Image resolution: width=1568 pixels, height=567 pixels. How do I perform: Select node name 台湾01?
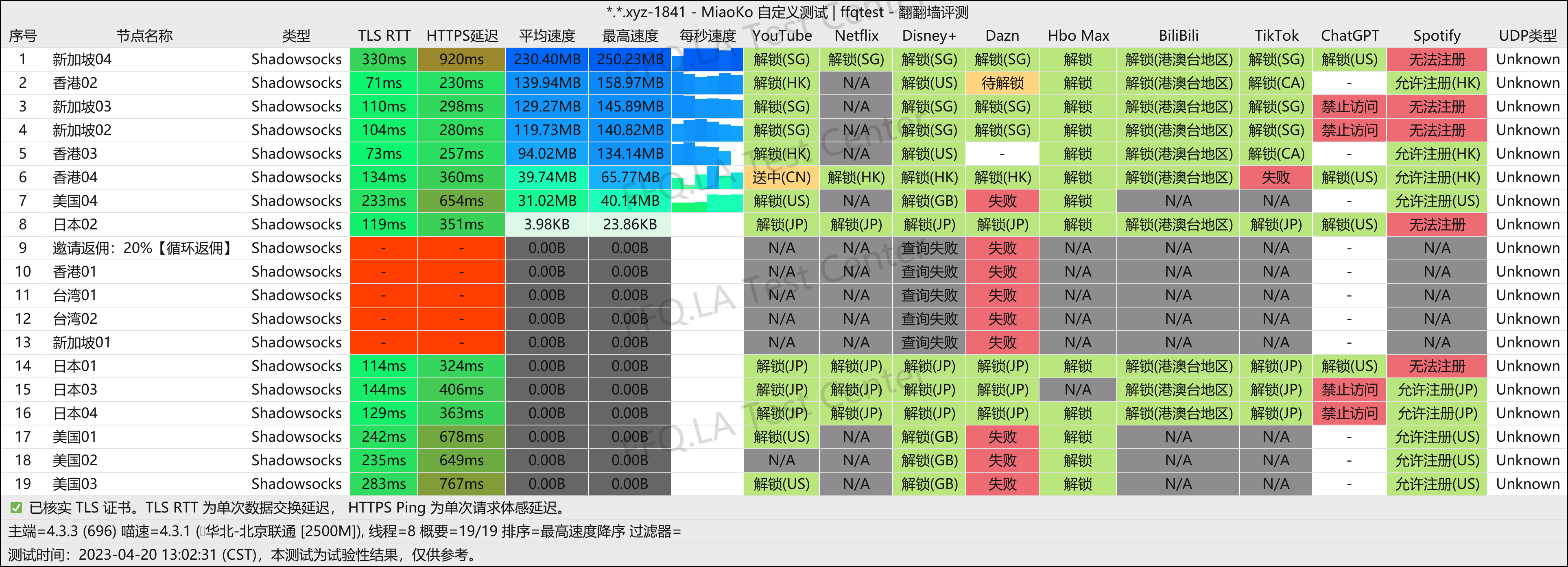[75, 295]
